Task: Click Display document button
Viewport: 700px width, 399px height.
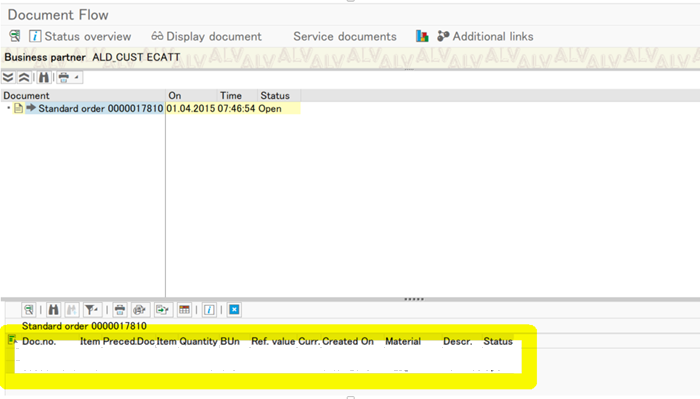Action: point(207,37)
